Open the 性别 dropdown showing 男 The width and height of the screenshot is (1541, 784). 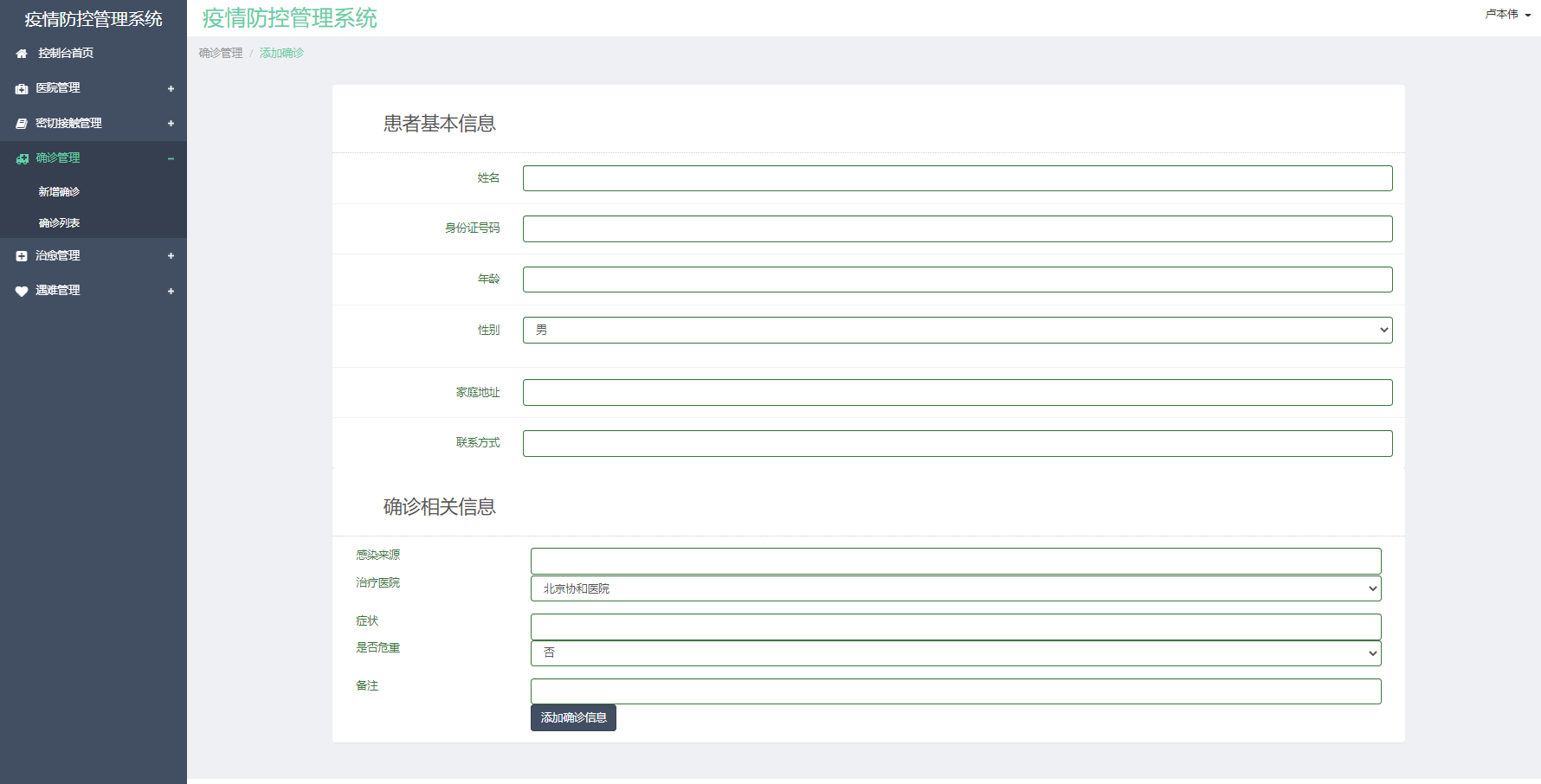957,330
